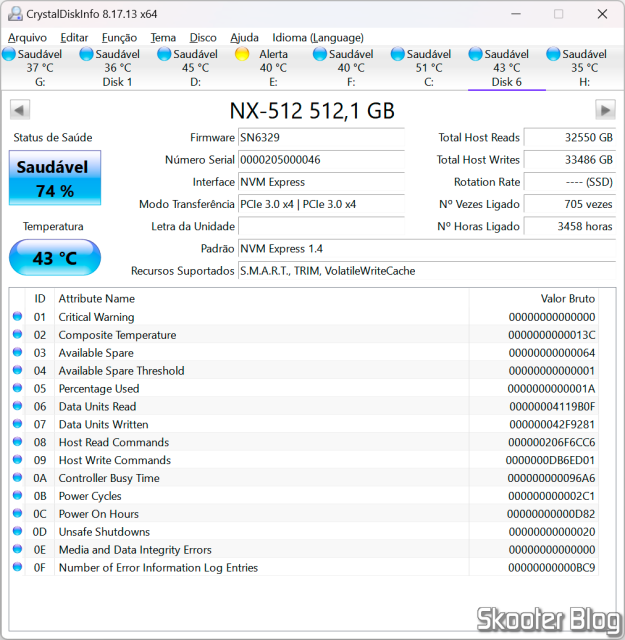
Task: Click raw value 0000004119B0F
Action: (x=552, y=407)
